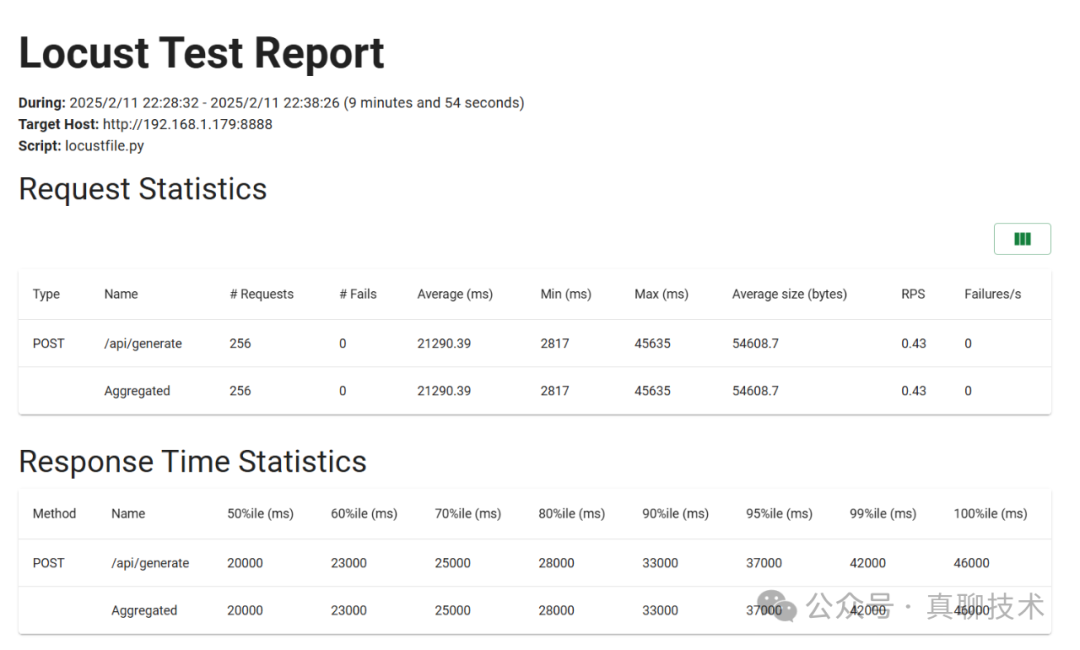Click the "# Requests" column header
The width and height of the screenshot is (1080, 650).
tap(261, 294)
